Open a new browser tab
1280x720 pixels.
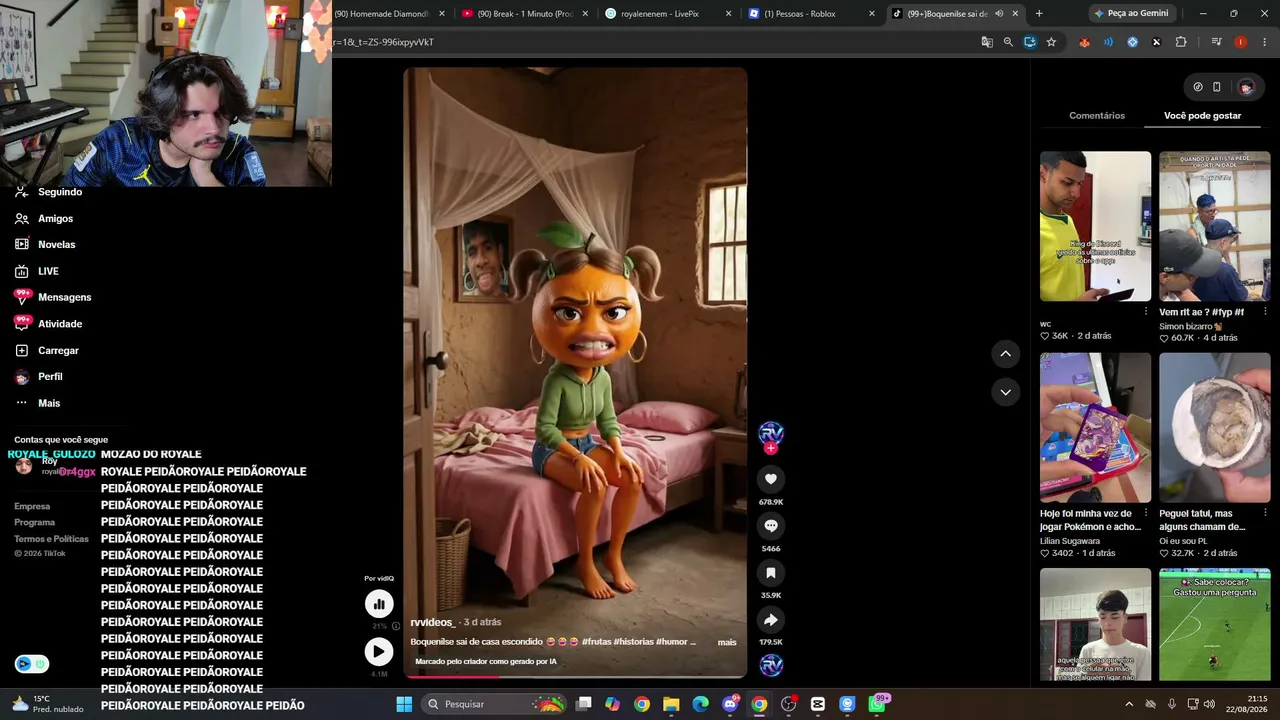[1039, 13]
